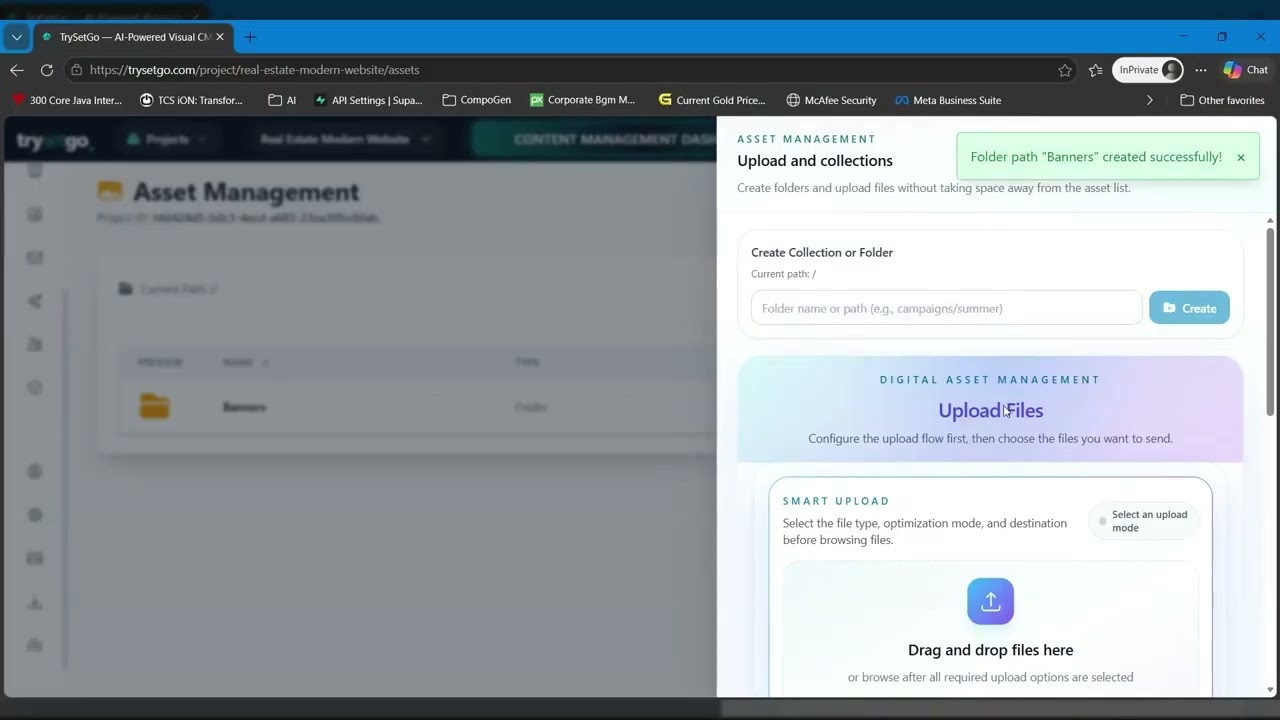Click the Current path: / label

pos(783,274)
